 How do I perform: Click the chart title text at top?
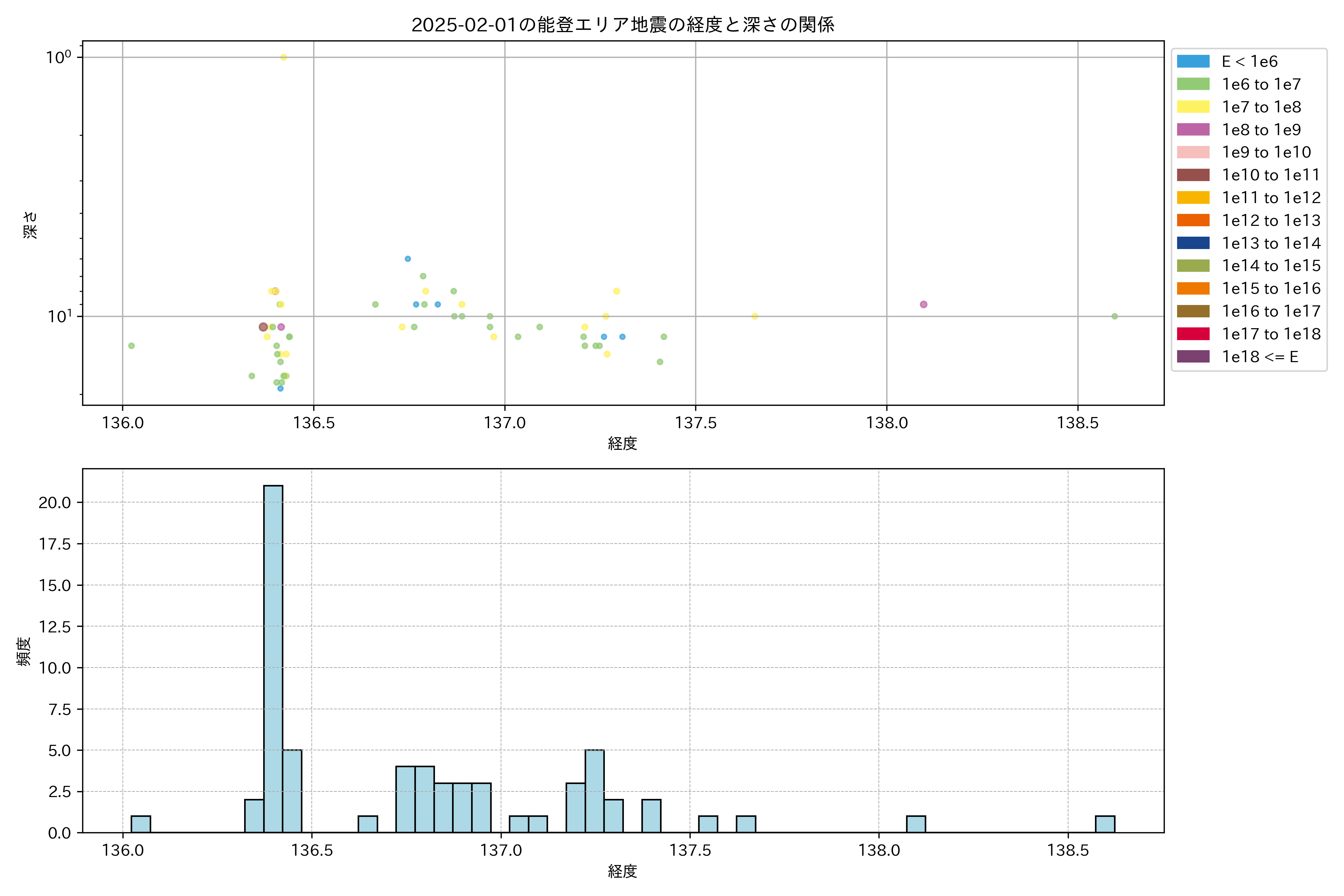pos(623,25)
